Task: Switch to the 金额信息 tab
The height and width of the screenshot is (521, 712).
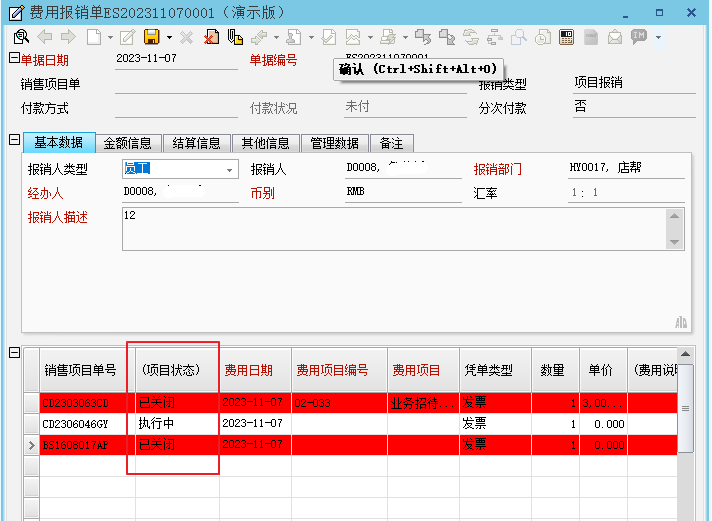Action: [x=127, y=143]
